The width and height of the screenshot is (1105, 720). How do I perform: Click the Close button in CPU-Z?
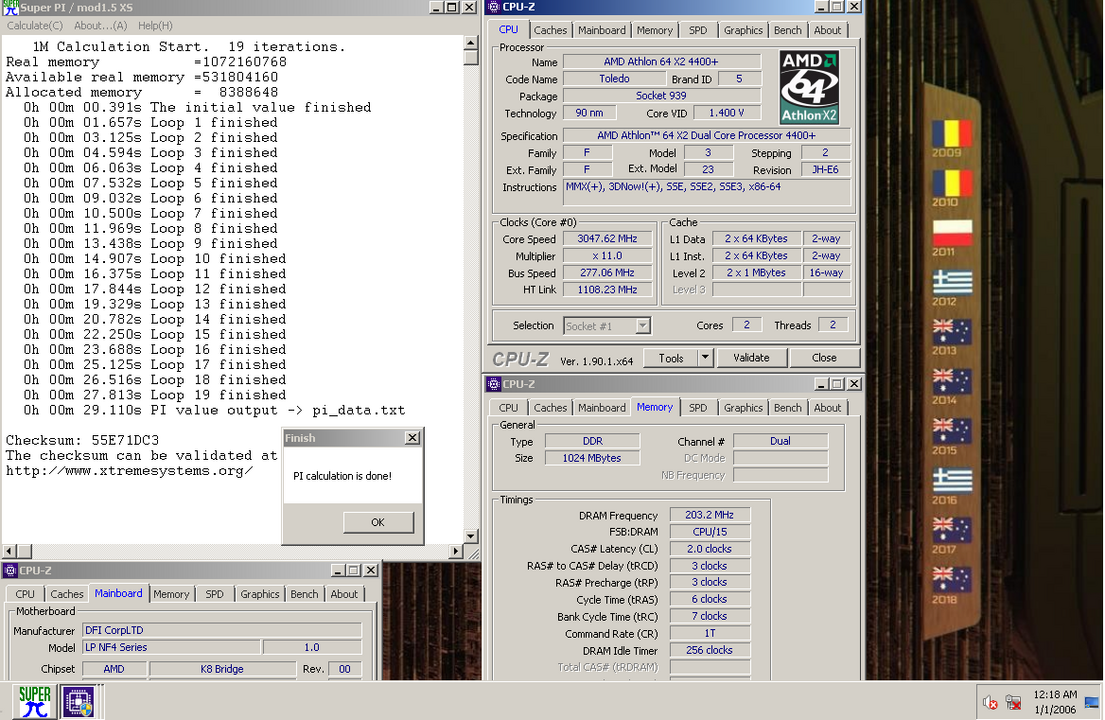824,358
